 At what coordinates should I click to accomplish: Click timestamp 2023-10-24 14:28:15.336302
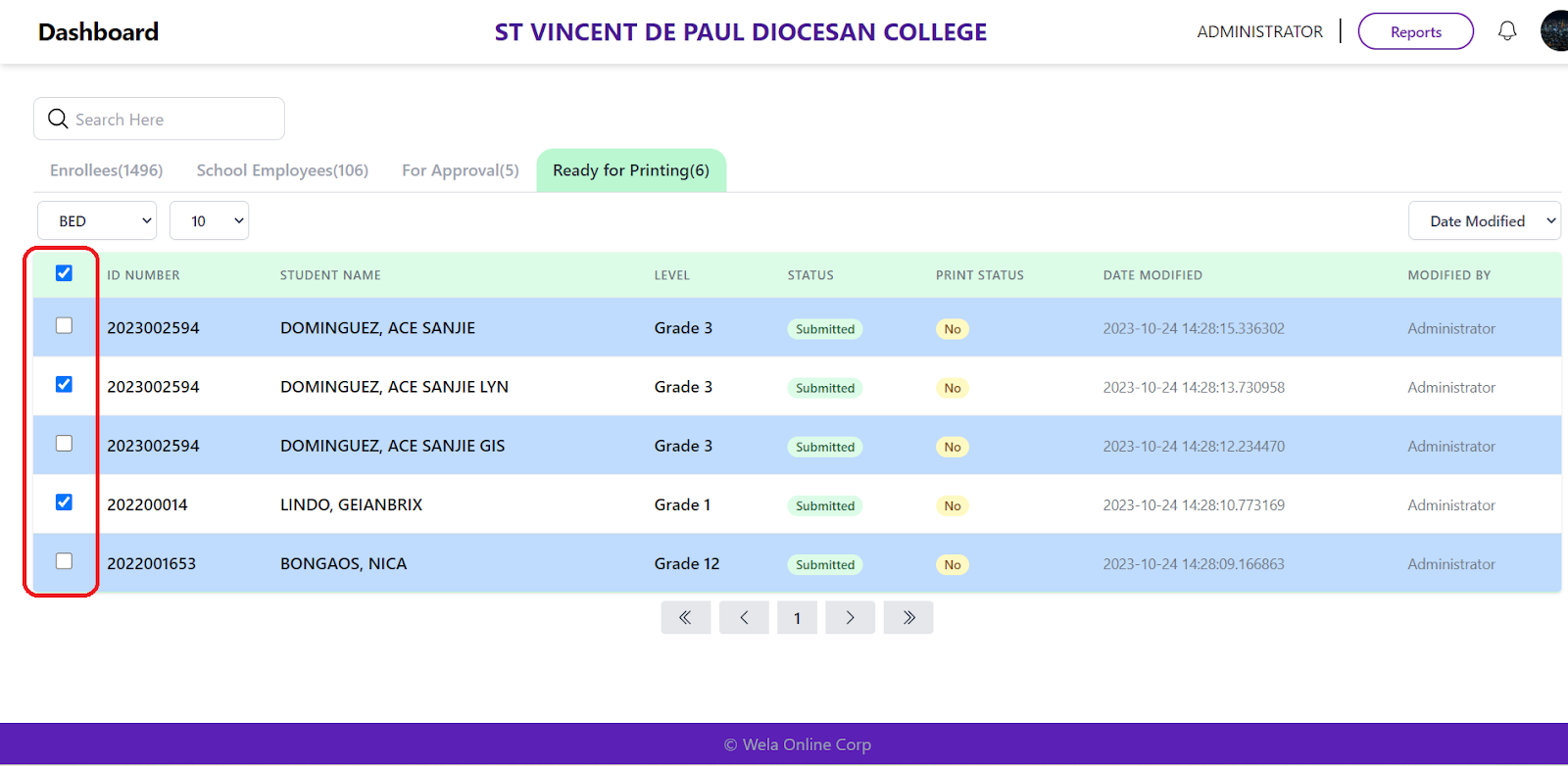coord(1194,328)
